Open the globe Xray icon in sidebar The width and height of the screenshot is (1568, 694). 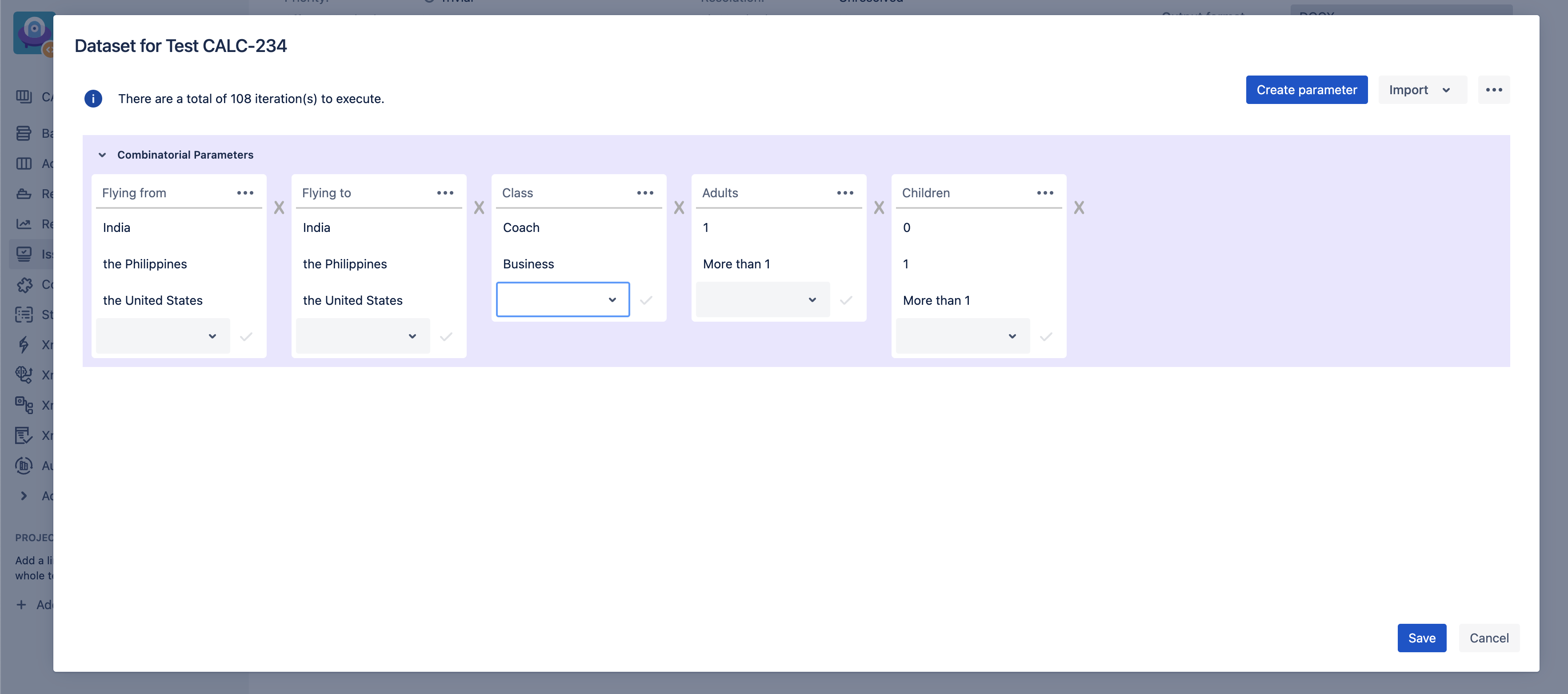24,375
